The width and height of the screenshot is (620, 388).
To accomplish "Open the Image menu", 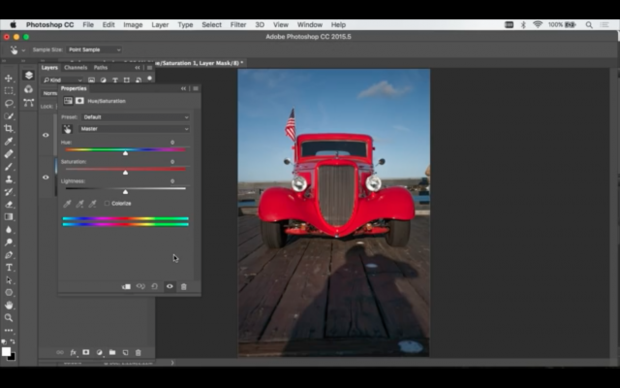I will (x=133, y=25).
